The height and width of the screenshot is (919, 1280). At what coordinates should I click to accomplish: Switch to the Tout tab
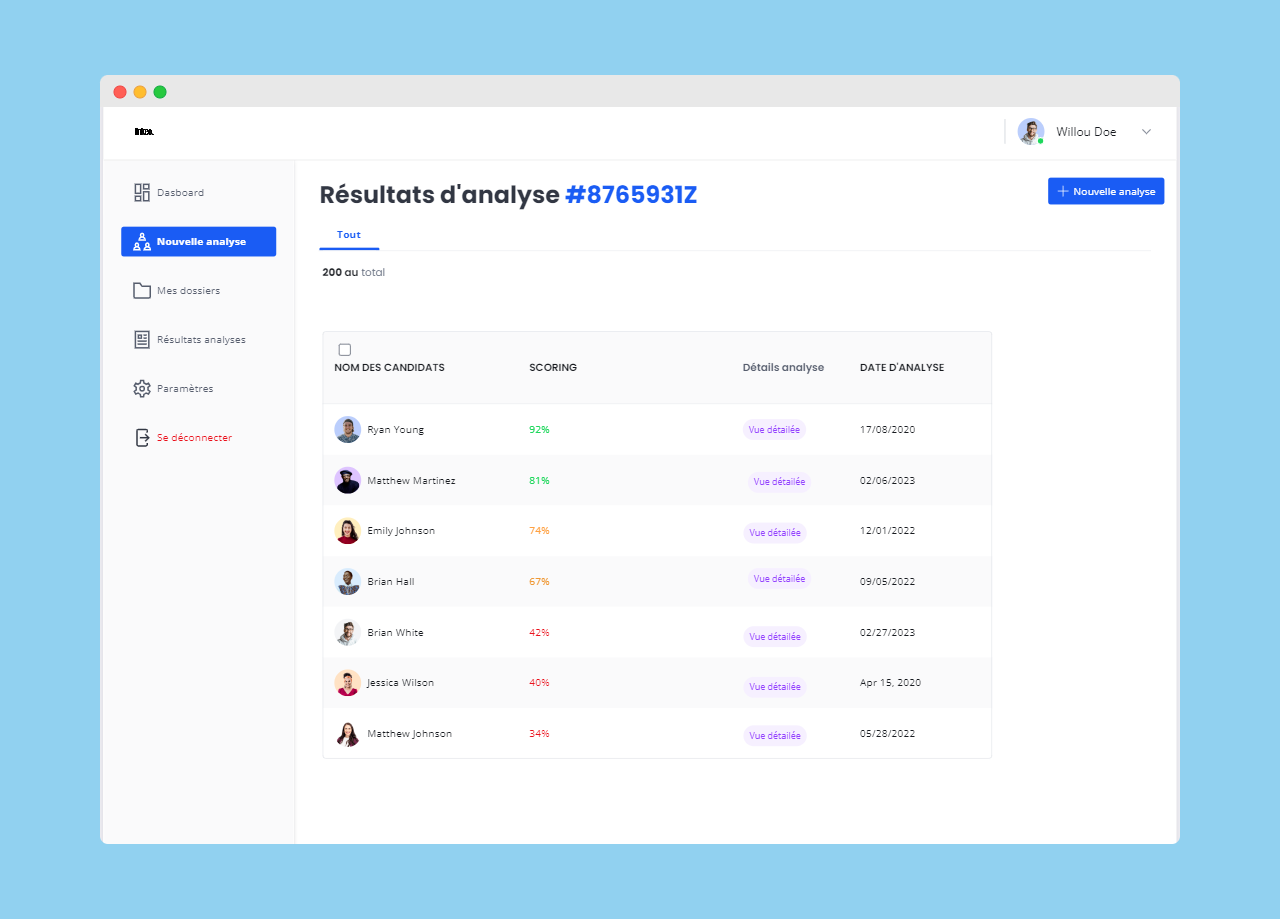pos(349,235)
